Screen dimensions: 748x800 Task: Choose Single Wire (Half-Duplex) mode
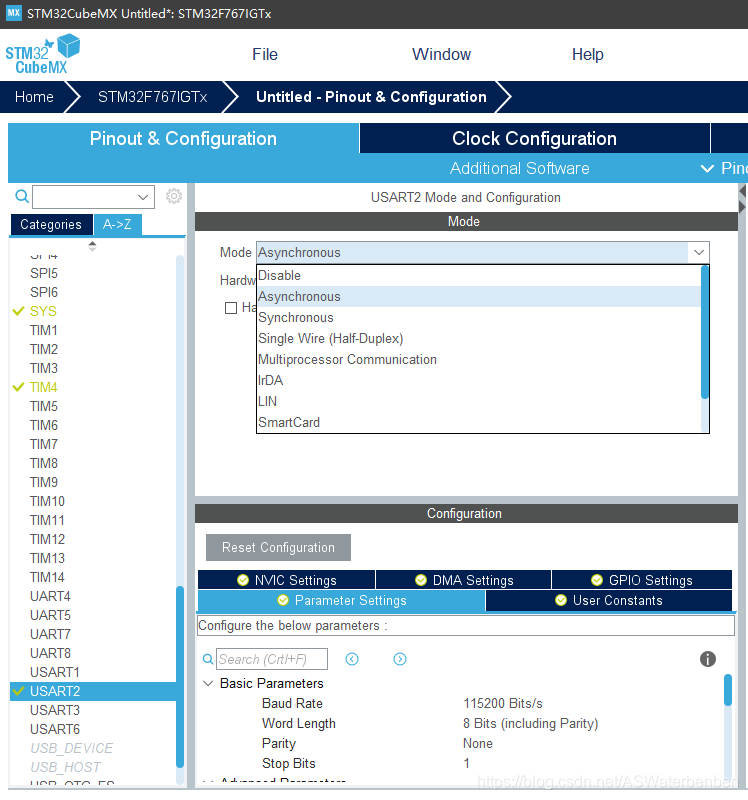[x=479, y=338]
